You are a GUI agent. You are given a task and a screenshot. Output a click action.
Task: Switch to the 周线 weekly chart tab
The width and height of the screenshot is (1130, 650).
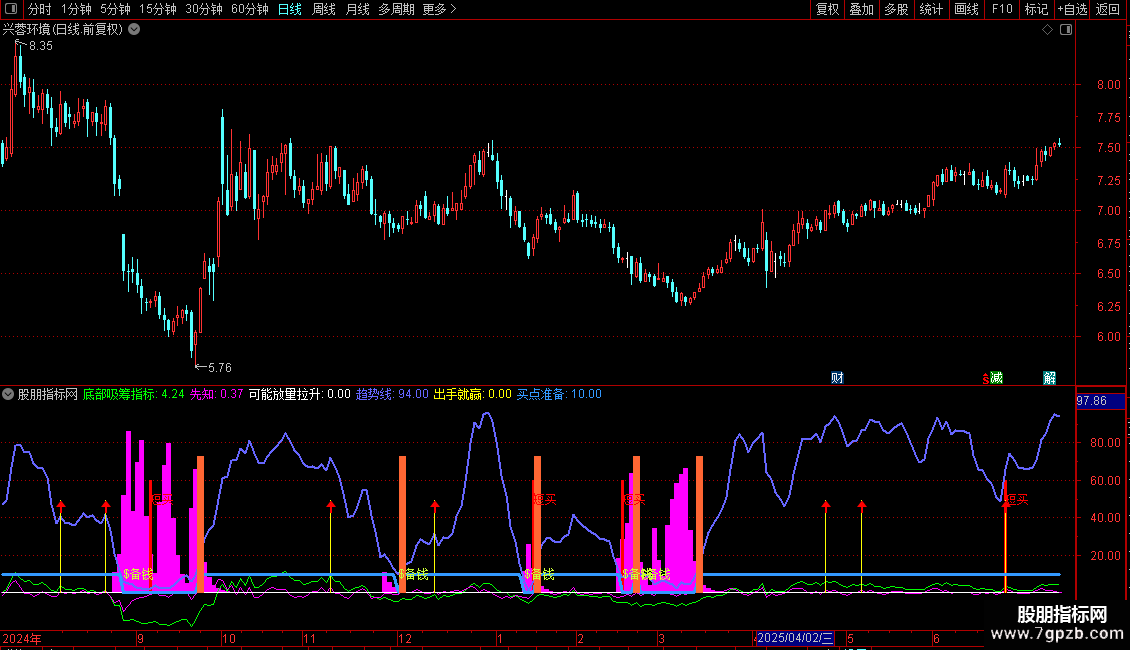324,10
